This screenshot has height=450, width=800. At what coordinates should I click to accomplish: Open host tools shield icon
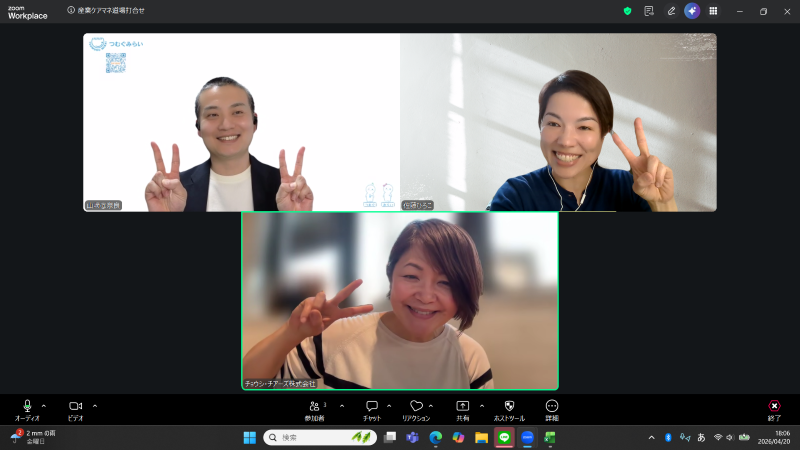tap(508, 409)
